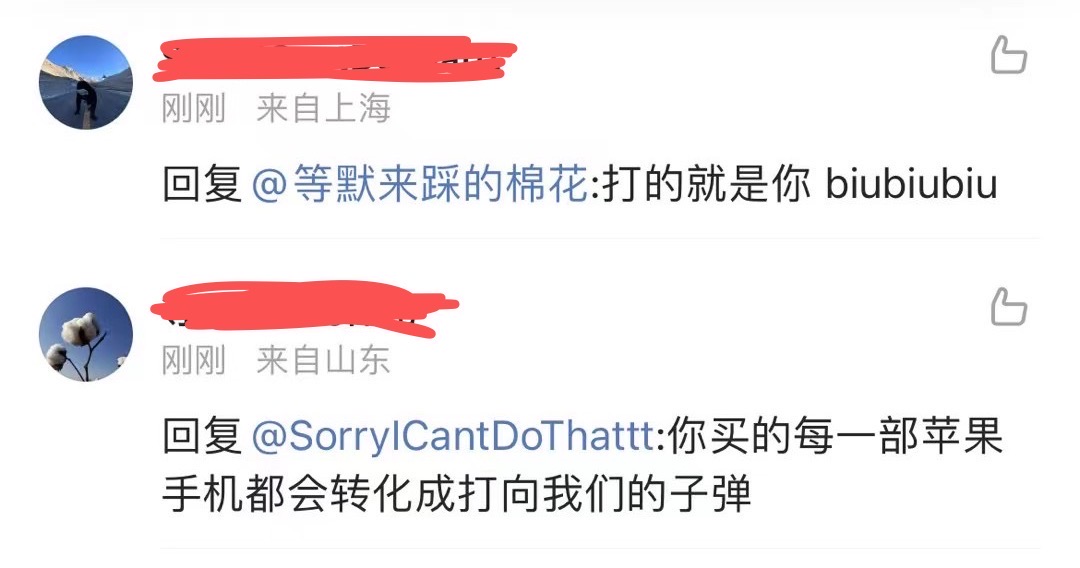Click 刚刚 timestamp beside 来自山东
This screenshot has height=568, width=1080.
pos(194,361)
